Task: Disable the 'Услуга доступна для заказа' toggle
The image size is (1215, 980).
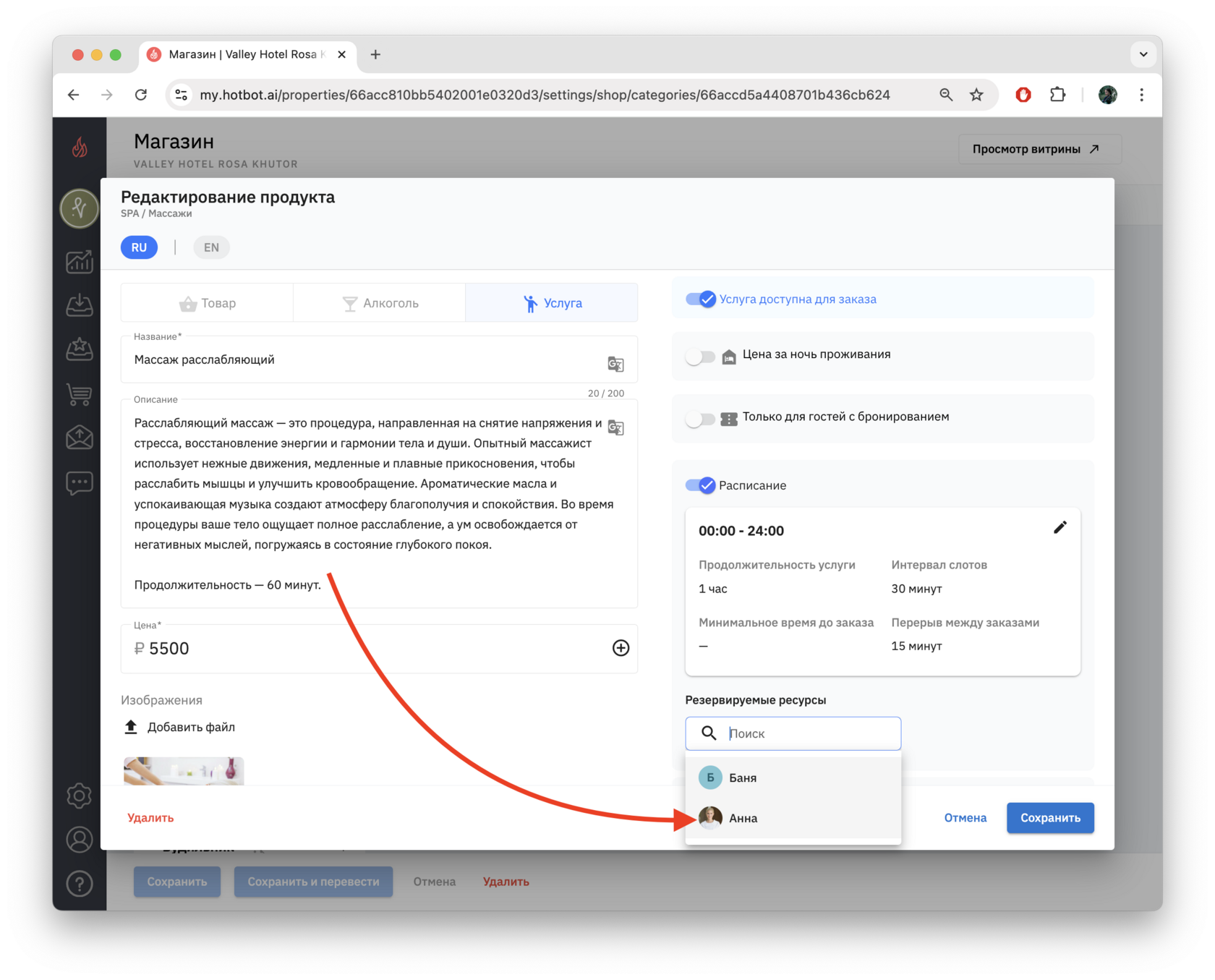Action: [x=700, y=299]
